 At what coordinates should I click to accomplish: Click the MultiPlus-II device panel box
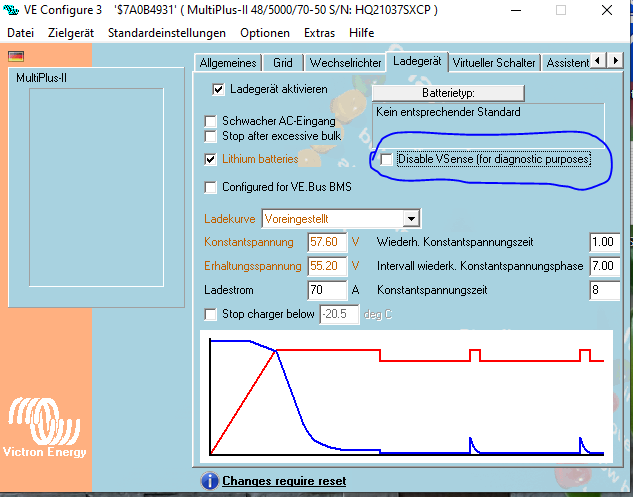(96, 187)
